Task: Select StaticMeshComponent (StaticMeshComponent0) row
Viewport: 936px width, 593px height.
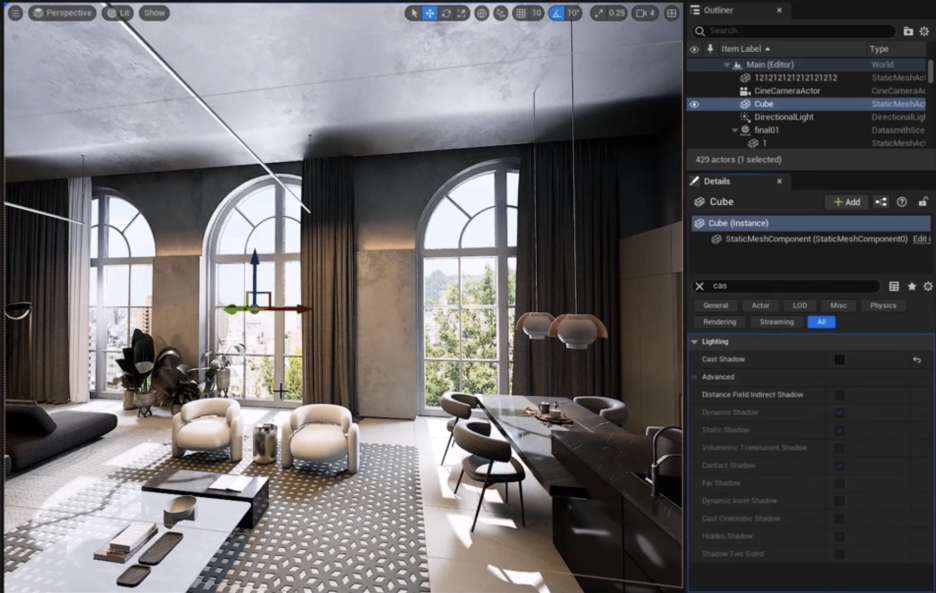Action: 816,239
